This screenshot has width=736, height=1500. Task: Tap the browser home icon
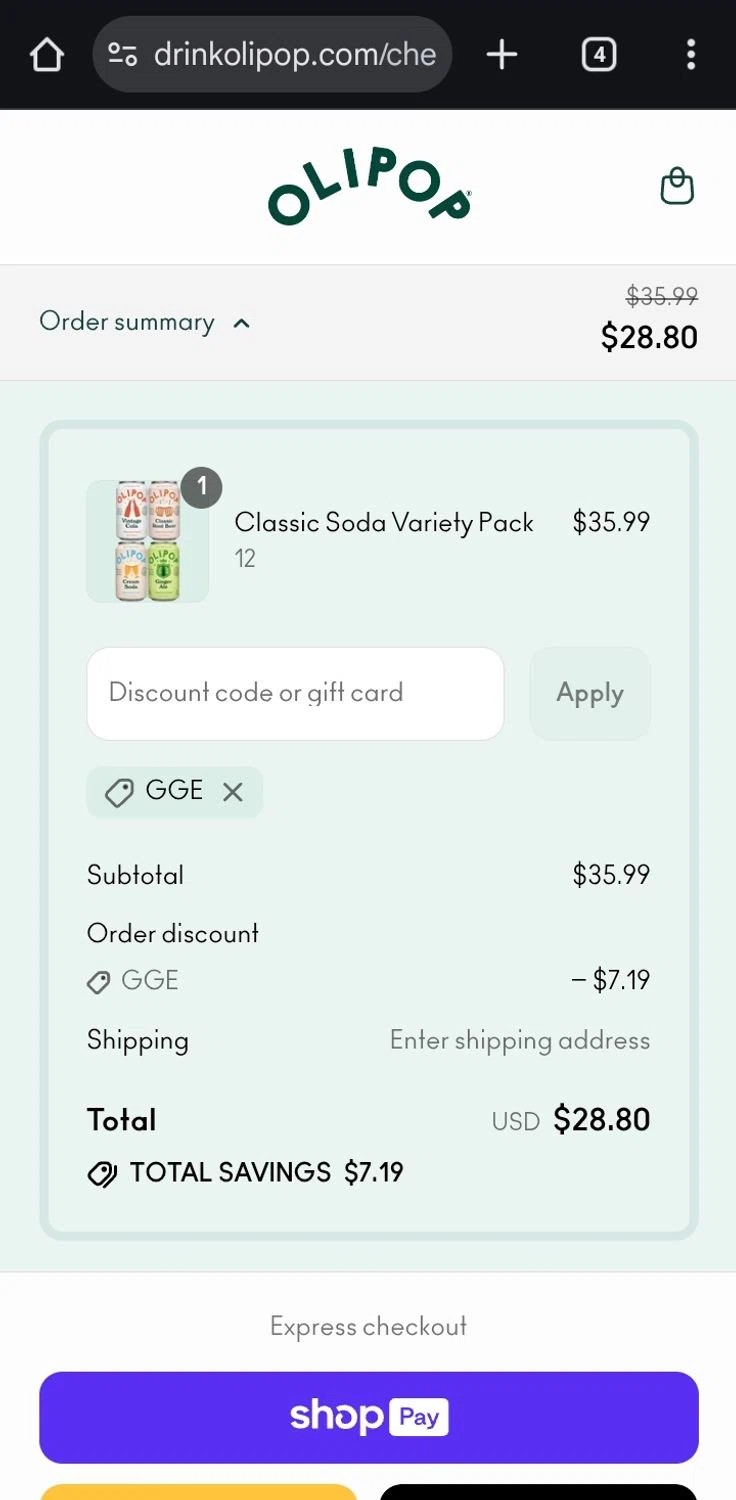[x=47, y=55]
